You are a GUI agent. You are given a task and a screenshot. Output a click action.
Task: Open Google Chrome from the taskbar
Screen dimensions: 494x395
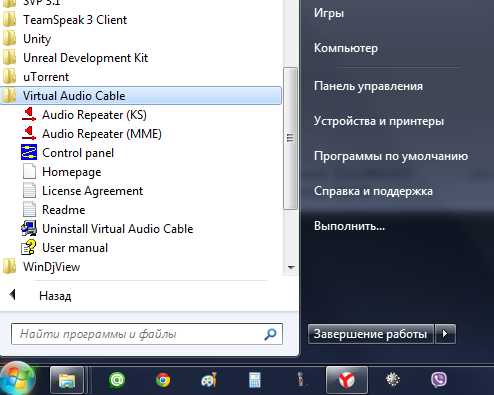click(163, 380)
